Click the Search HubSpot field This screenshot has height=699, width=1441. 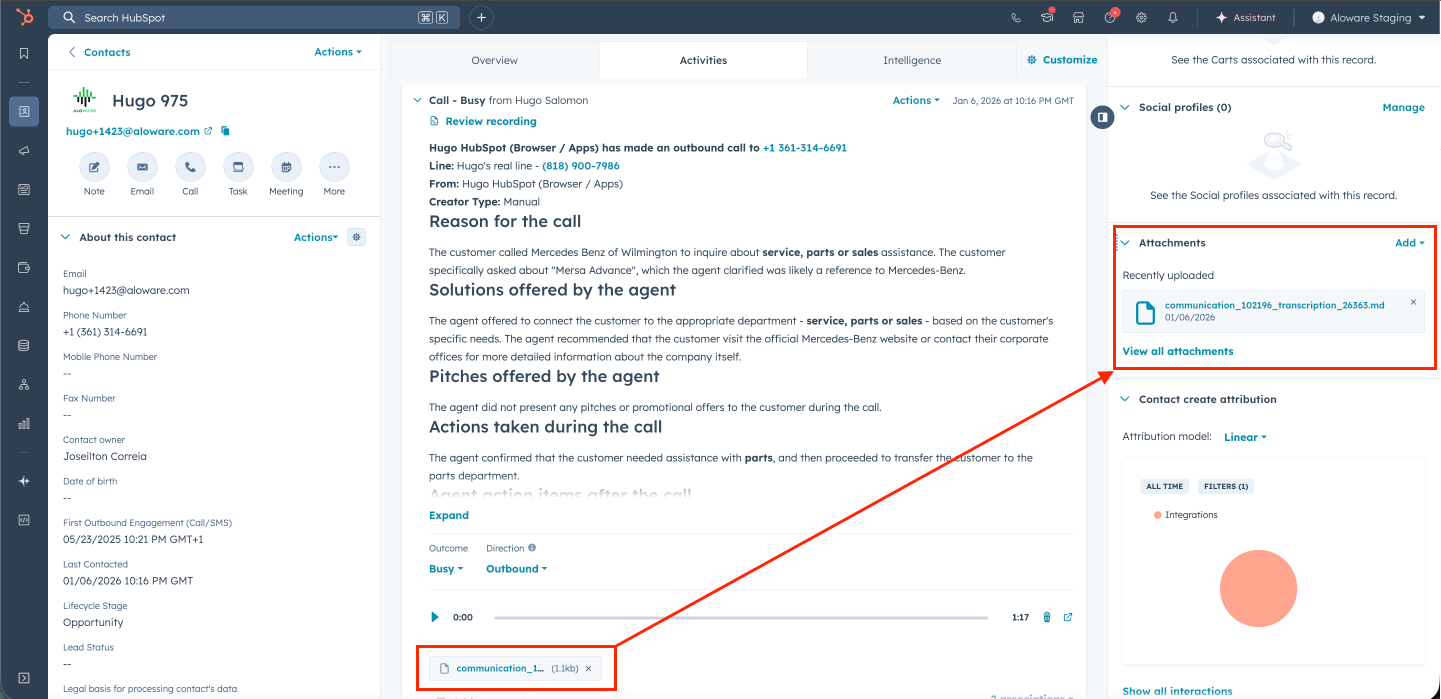(x=254, y=17)
